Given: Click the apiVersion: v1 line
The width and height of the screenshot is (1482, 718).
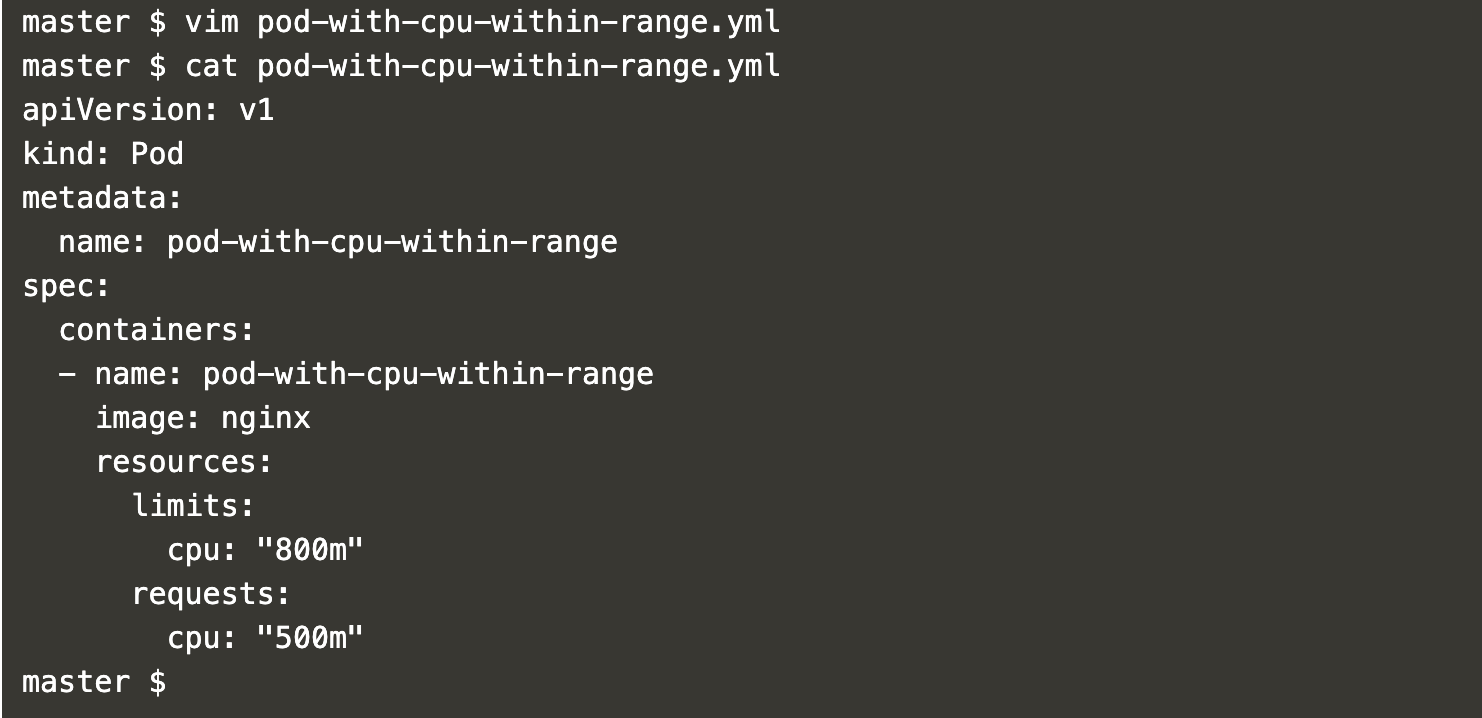Looking at the screenshot, I should click(148, 110).
